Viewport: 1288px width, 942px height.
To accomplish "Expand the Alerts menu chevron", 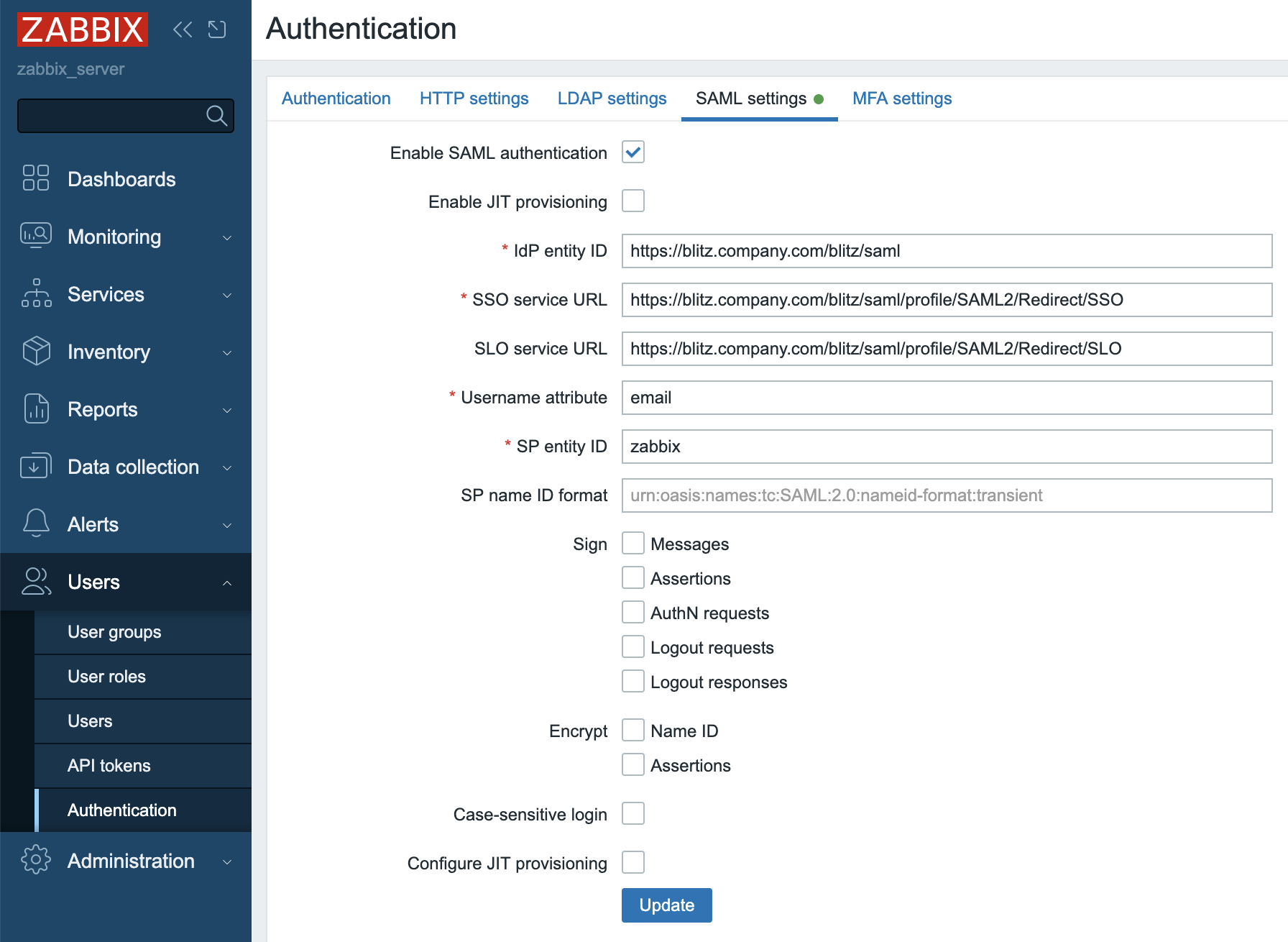I will click(227, 525).
